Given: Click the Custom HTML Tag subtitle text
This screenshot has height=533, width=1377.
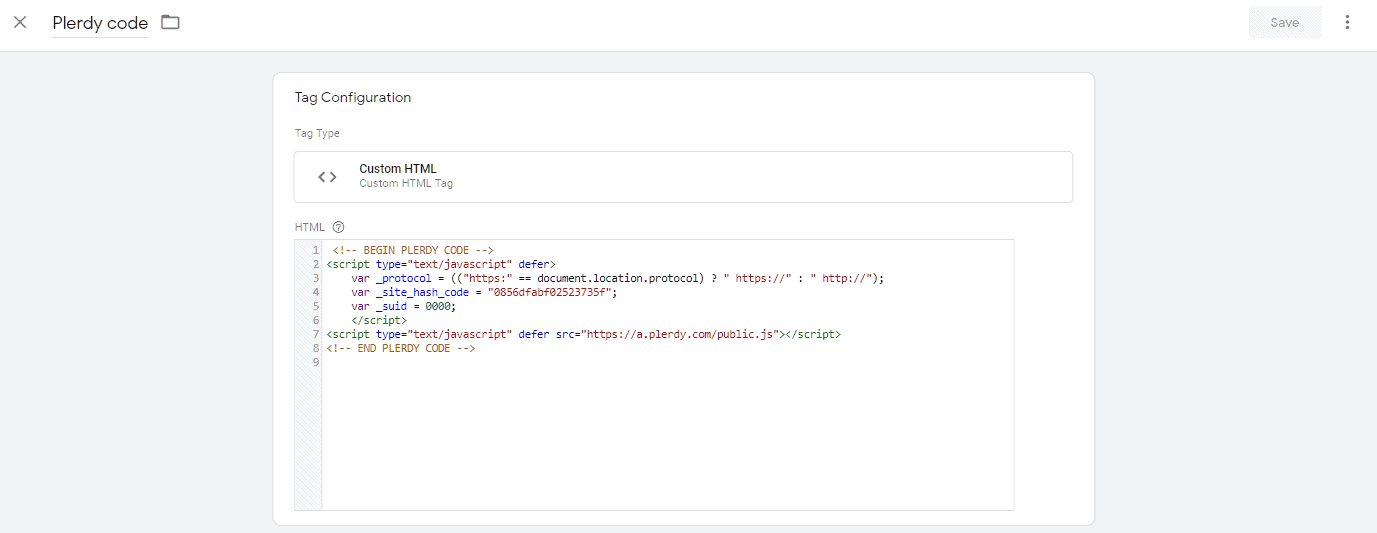Looking at the screenshot, I should click(x=406, y=184).
